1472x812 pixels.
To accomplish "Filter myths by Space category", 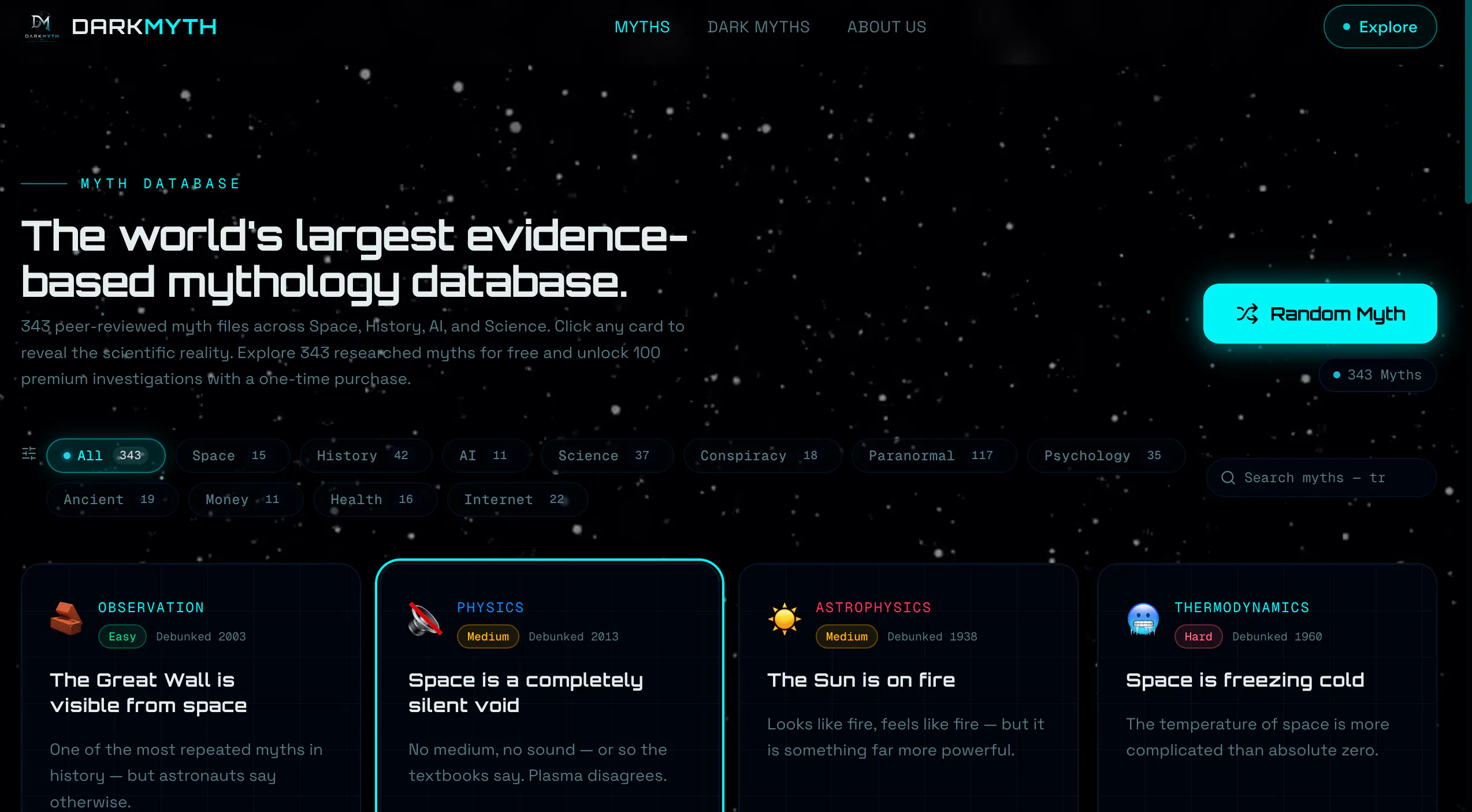I will click(232, 456).
